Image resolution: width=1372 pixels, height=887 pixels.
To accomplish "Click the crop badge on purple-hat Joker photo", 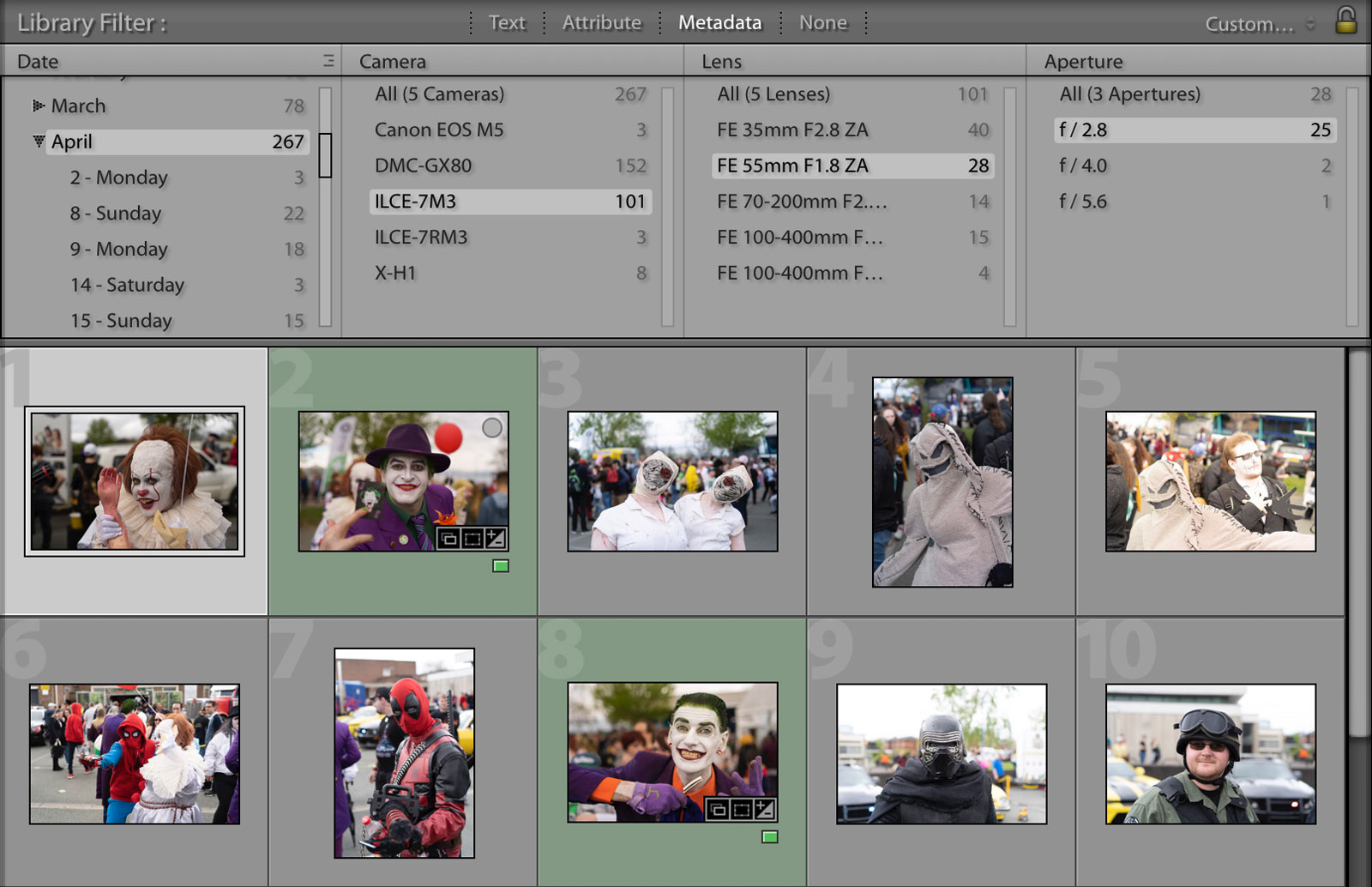I will (x=472, y=539).
